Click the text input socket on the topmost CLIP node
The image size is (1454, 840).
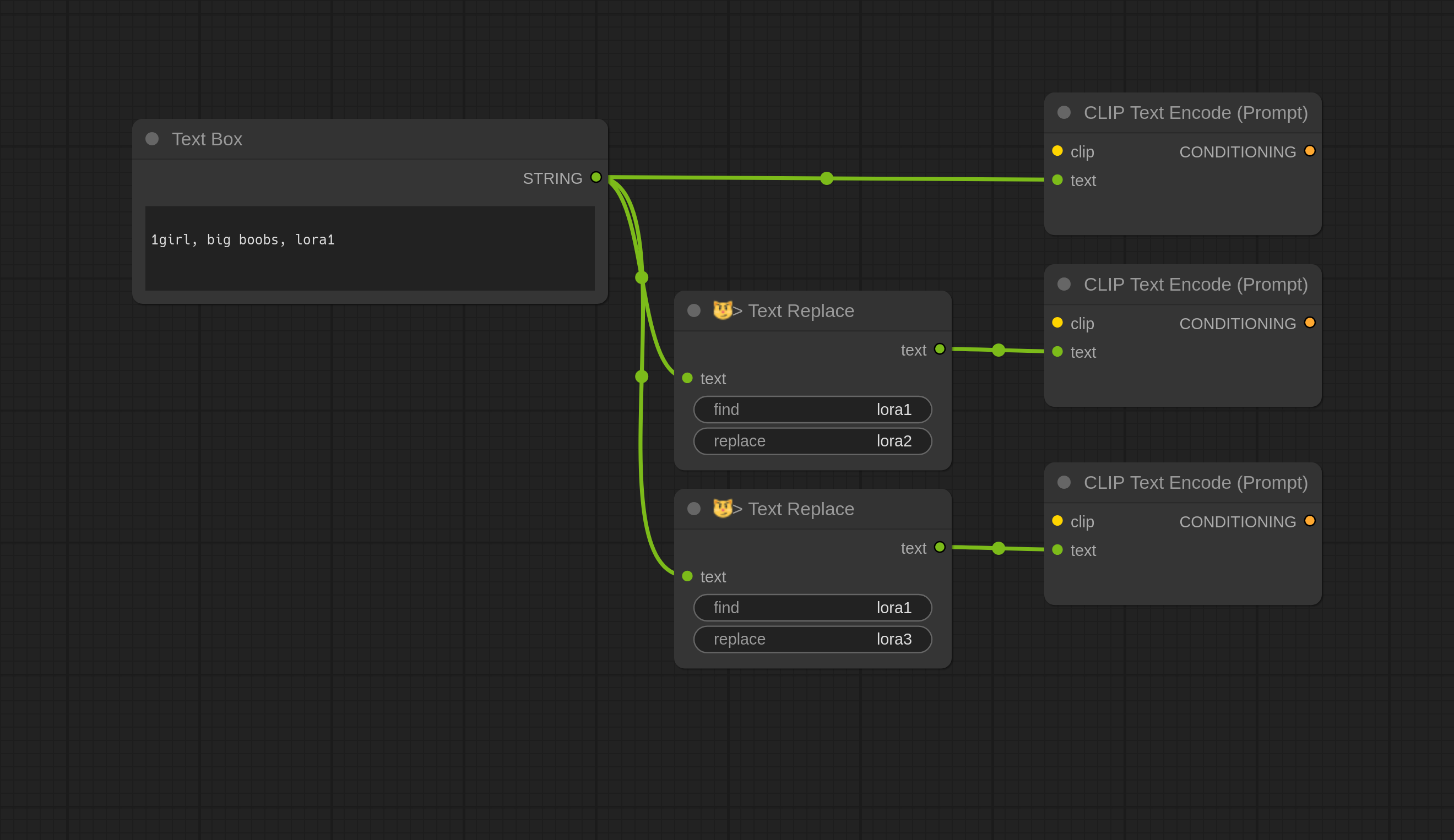[1057, 180]
